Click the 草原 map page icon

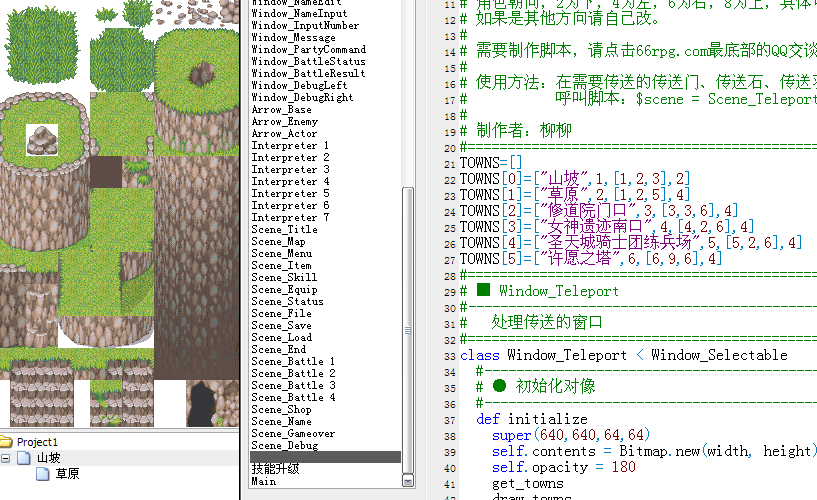pyautogui.click(x=43, y=473)
